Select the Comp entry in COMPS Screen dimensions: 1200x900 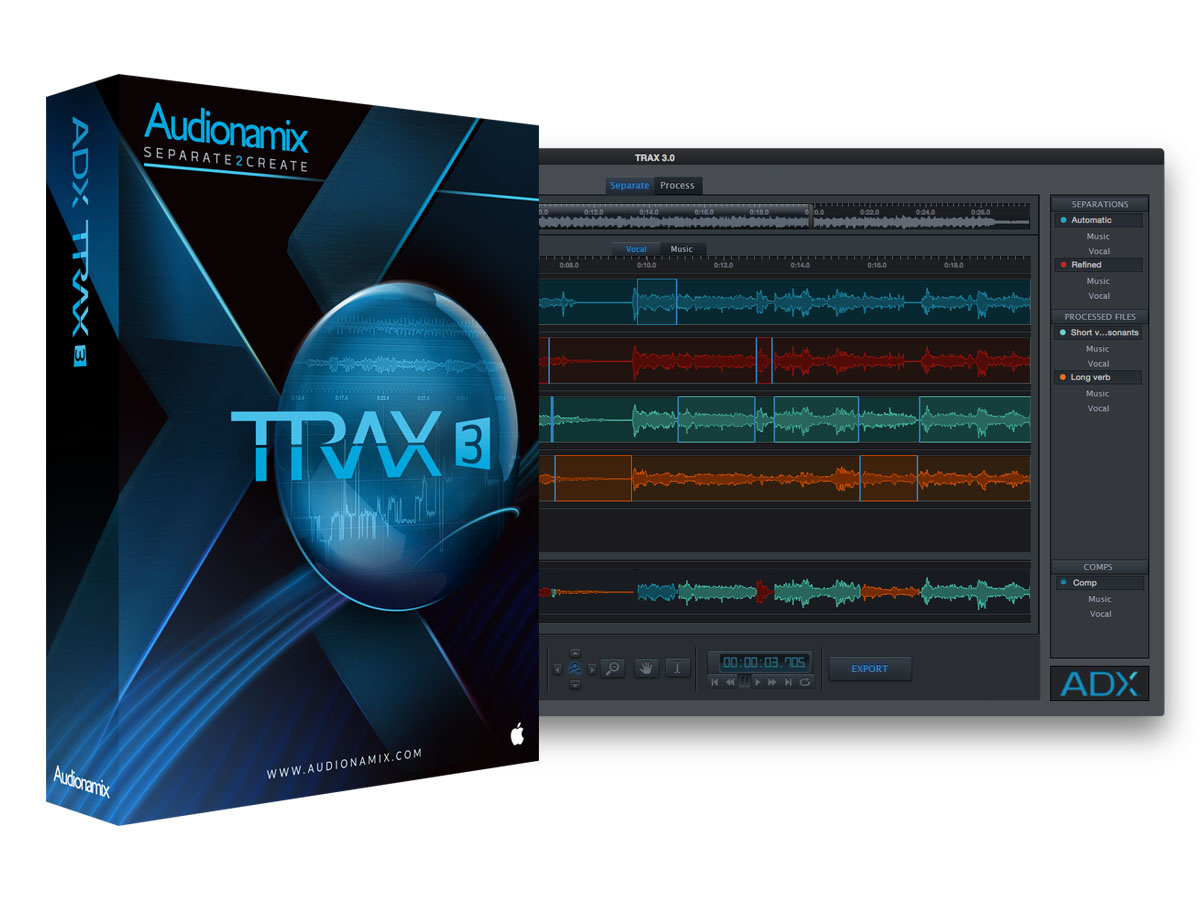coord(1098,583)
